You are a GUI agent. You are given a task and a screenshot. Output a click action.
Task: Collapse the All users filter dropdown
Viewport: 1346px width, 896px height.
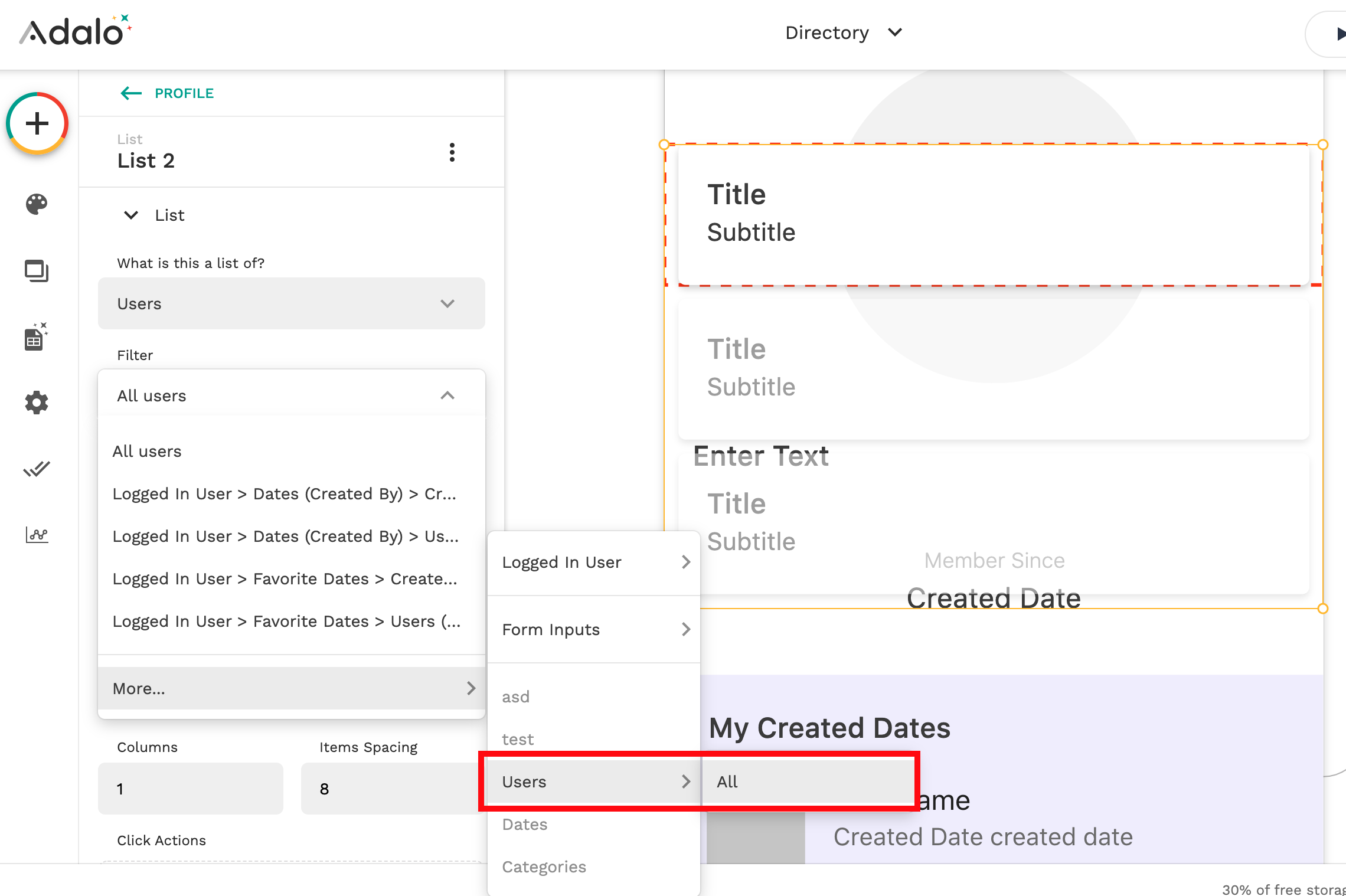447,395
